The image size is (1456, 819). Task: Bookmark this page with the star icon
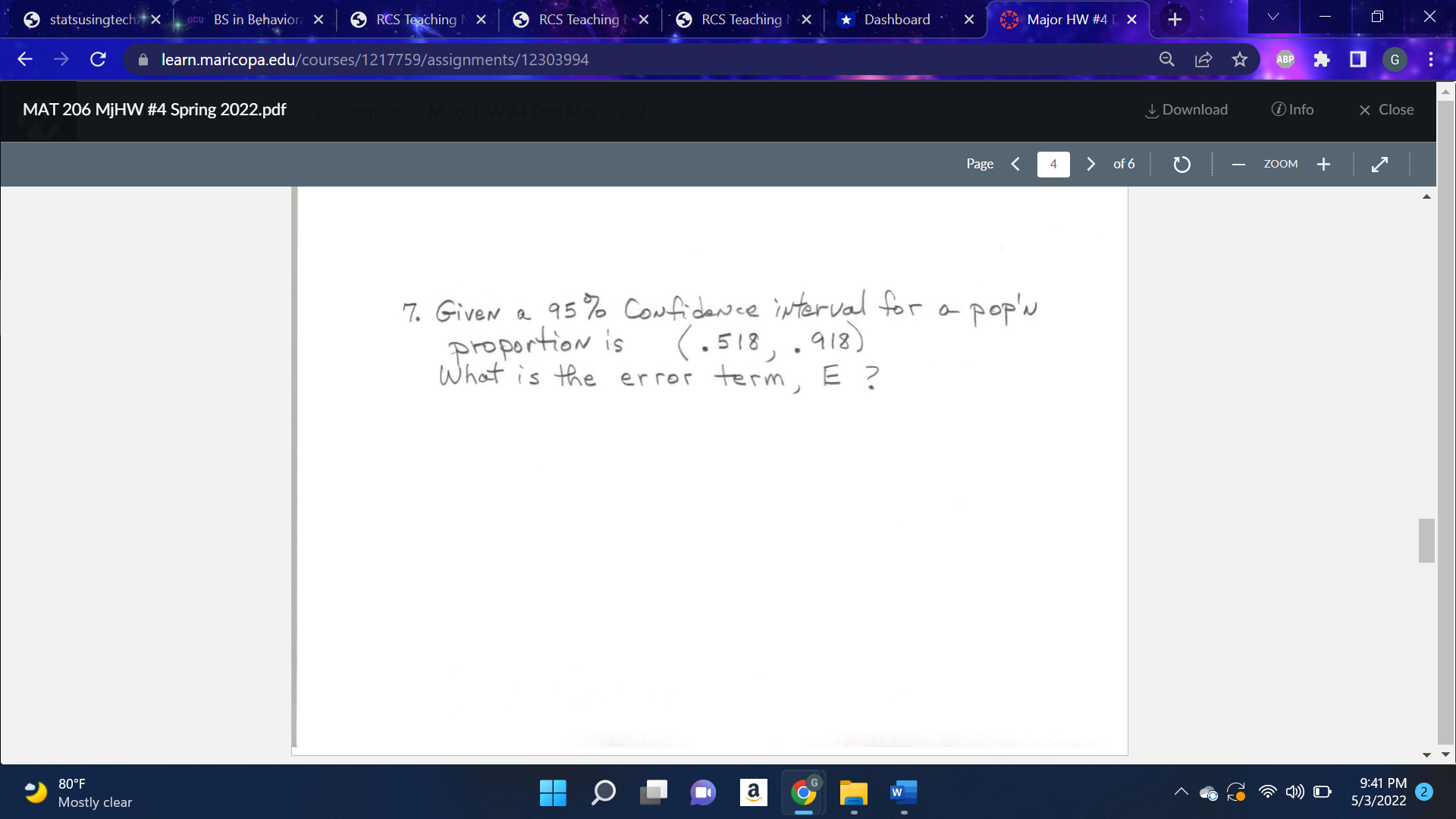click(x=1241, y=59)
